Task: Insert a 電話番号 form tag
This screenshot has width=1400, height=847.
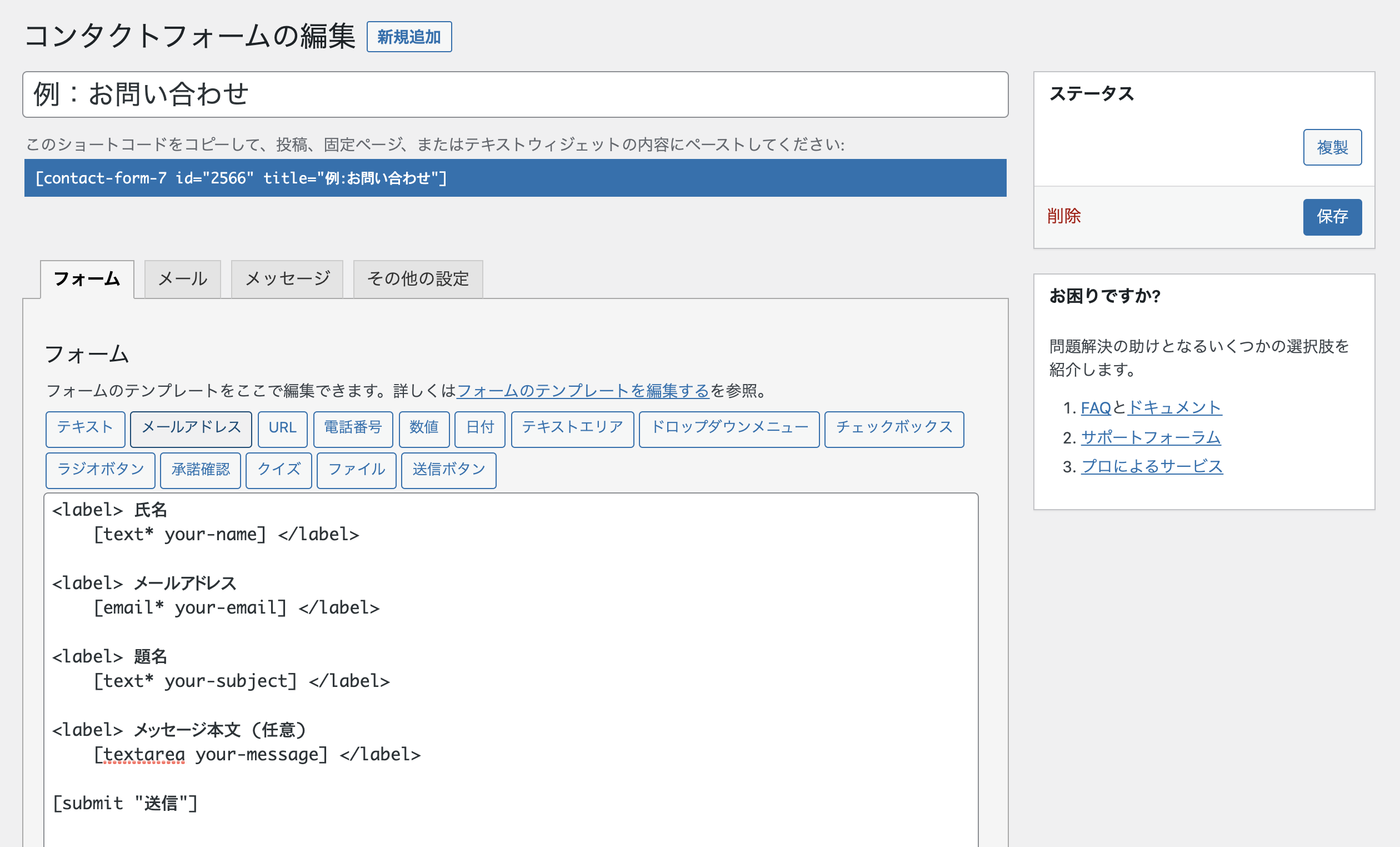Action: click(353, 429)
